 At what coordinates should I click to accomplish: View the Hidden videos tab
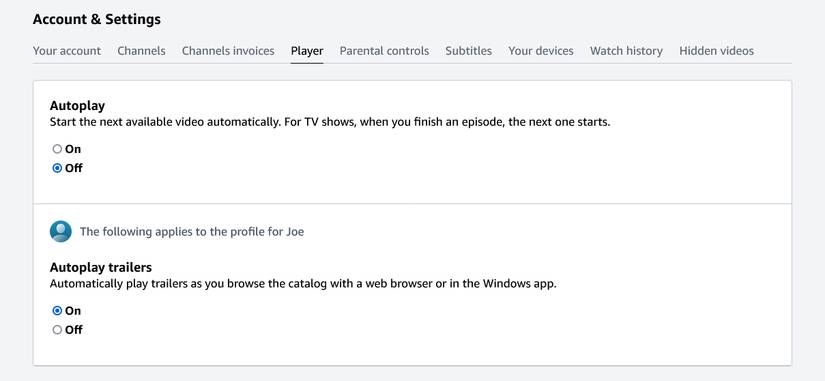pyautogui.click(x=716, y=51)
